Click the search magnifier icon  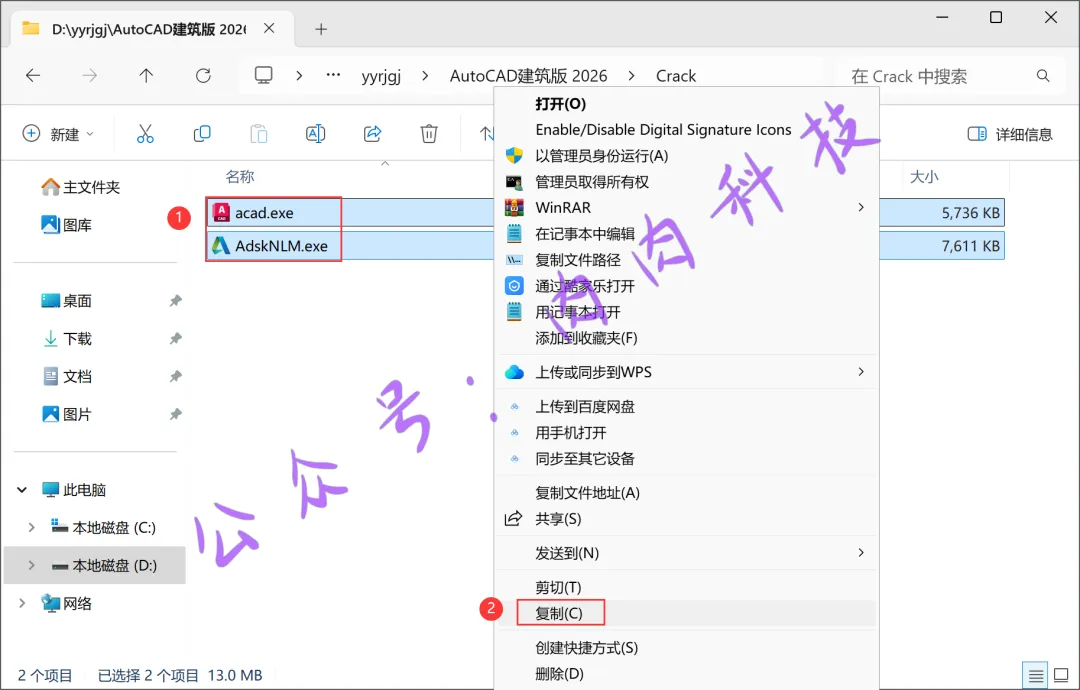(x=1043, y=76)
